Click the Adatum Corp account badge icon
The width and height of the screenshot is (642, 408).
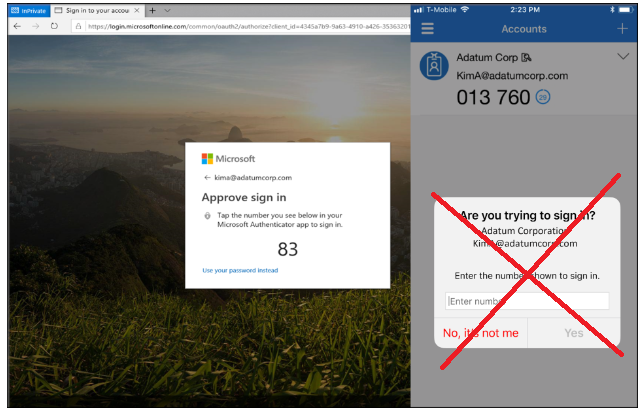click(x=434, y=66)
